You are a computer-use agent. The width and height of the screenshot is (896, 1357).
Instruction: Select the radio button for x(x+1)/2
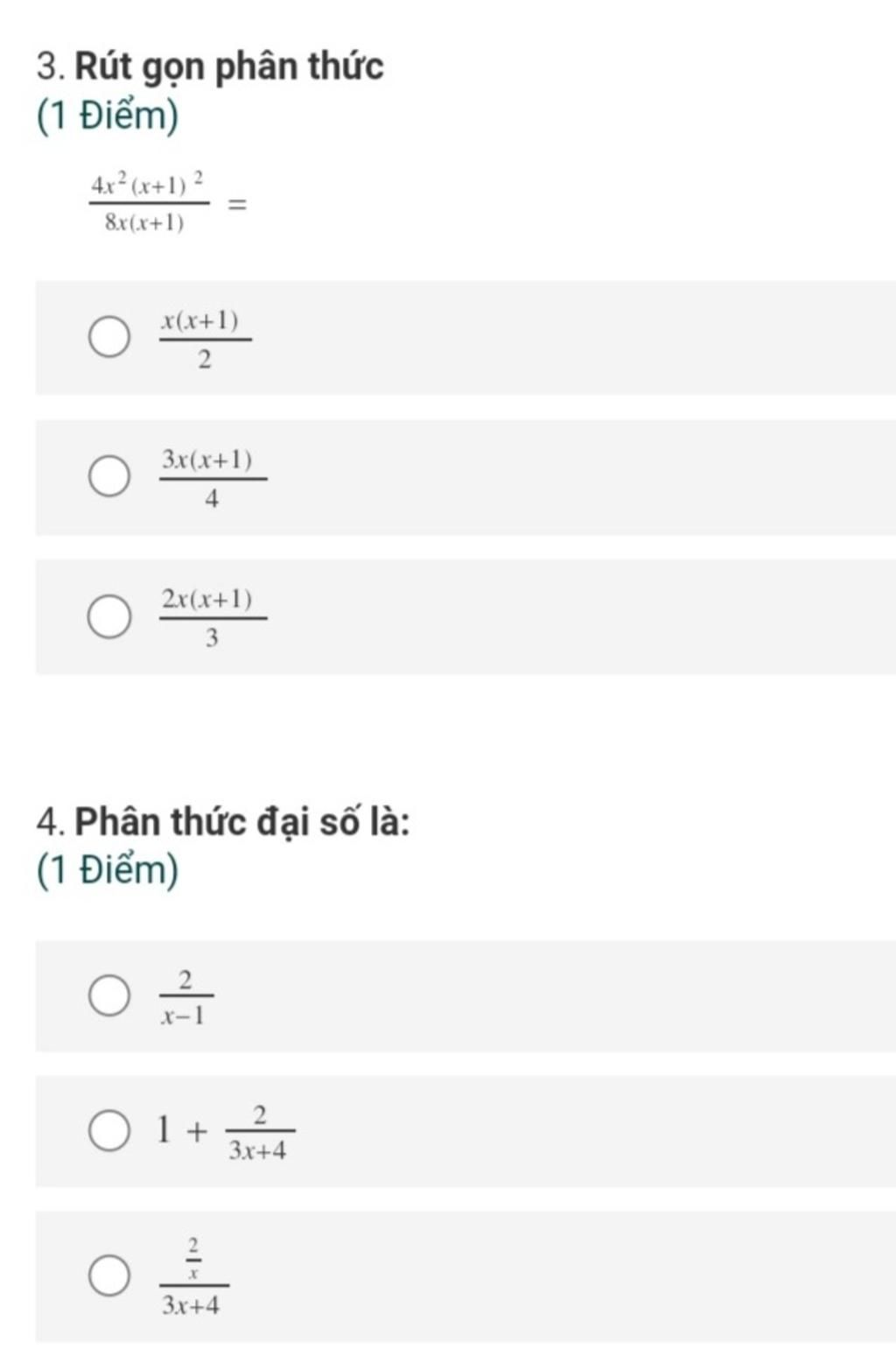point(109,337)
